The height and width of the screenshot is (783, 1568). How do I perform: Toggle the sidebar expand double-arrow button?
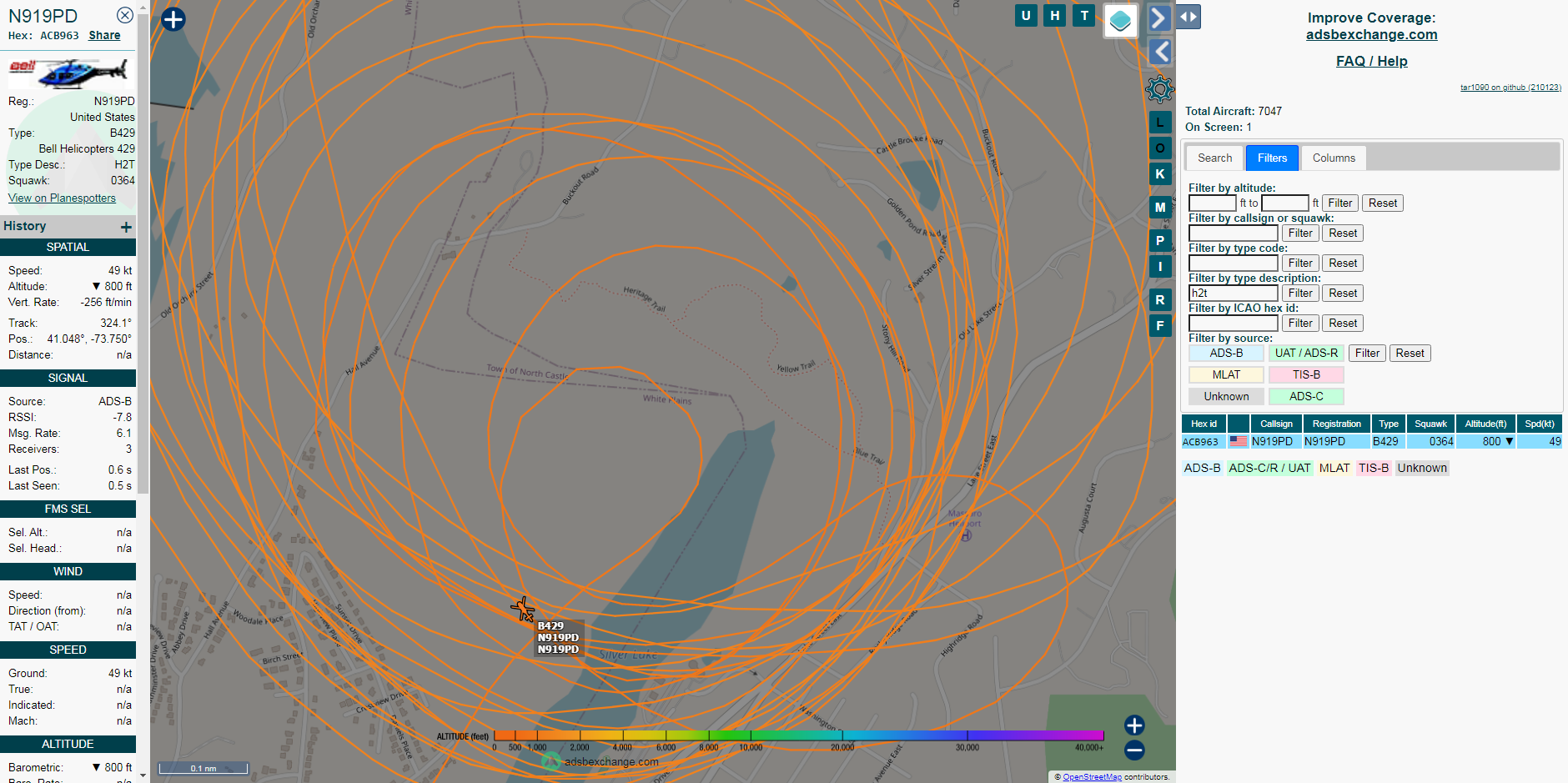(1189, 17)
